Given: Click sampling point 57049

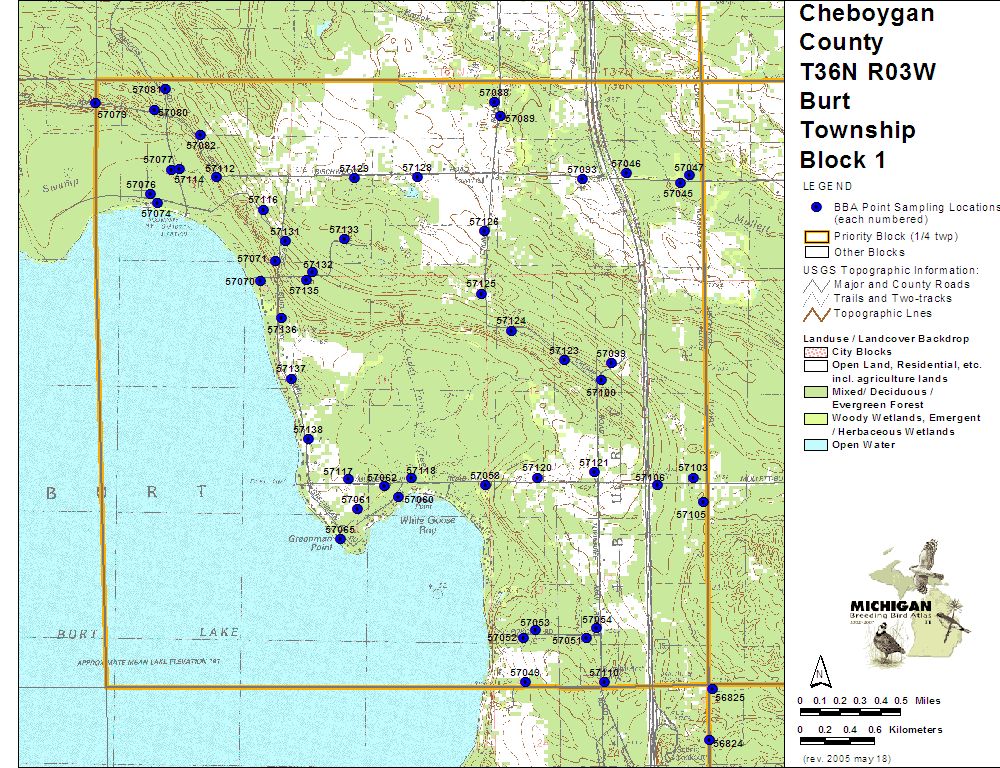Looking at the screenshot, I should pos(525,682).
